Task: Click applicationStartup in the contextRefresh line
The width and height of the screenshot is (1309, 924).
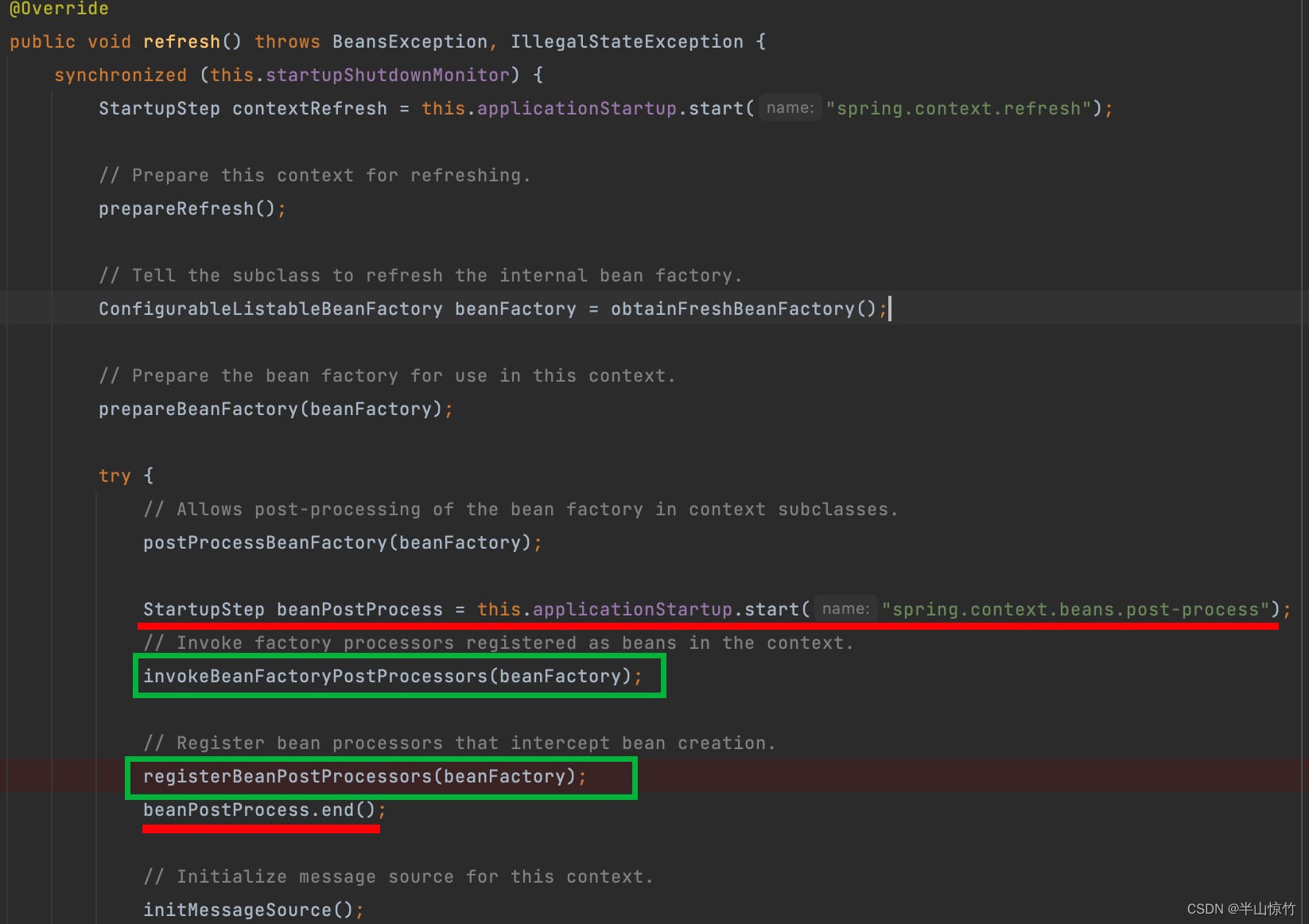Action: (x=577, y=108)
